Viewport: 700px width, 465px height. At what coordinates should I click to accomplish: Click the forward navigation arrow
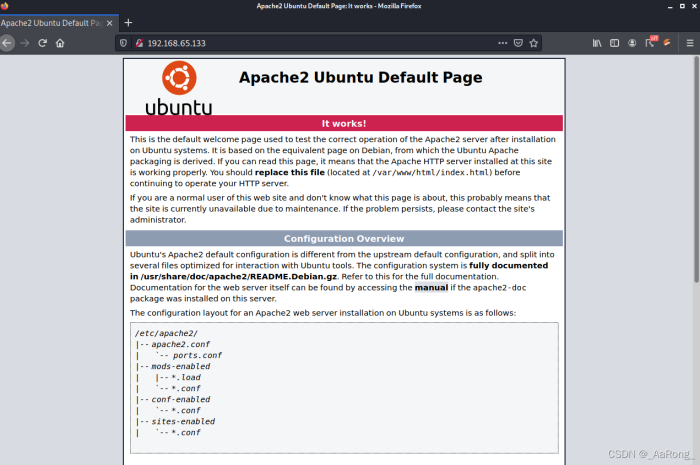click(25, 43)
